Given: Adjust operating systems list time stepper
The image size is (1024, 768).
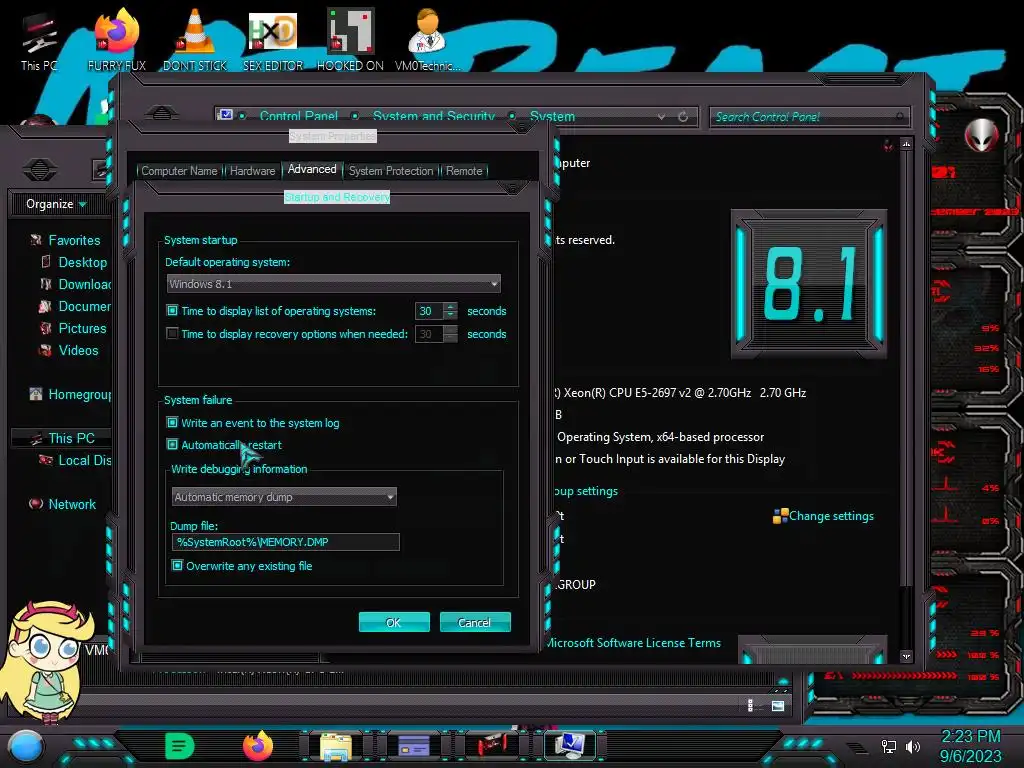Looking at the screenshot, I should (451, 311).
